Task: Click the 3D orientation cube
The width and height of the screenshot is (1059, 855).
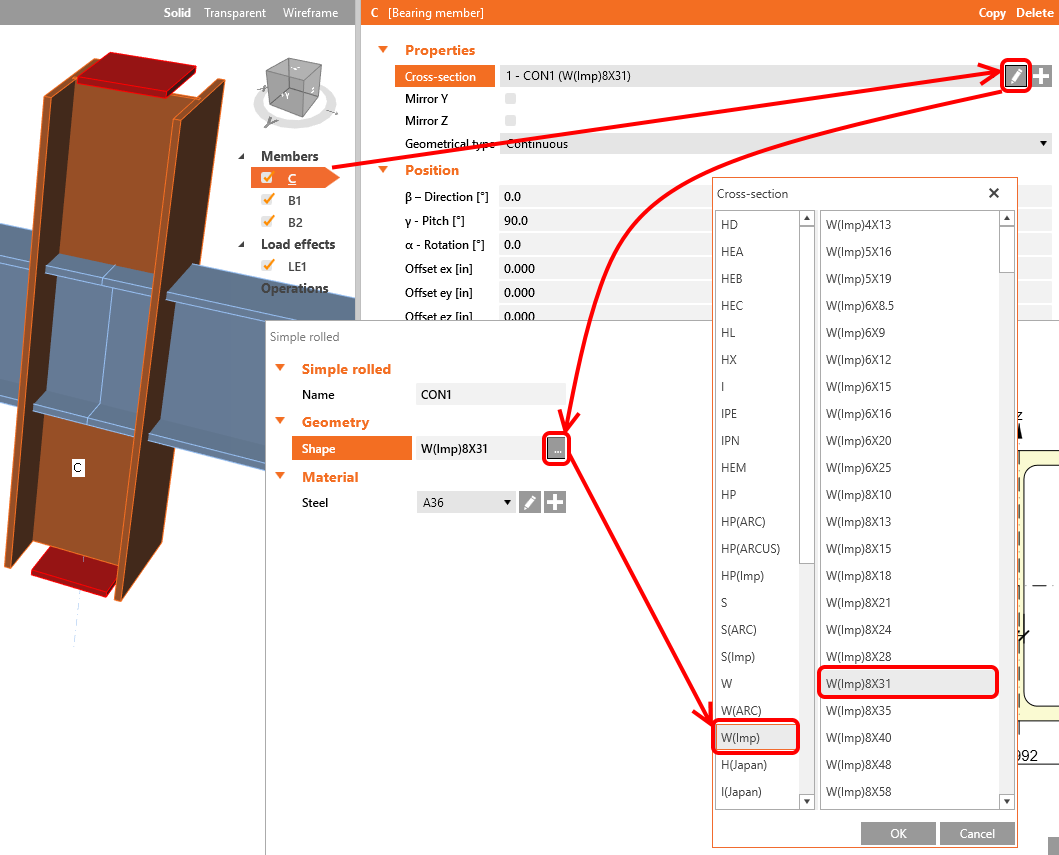Action: [x=294, y=91]
